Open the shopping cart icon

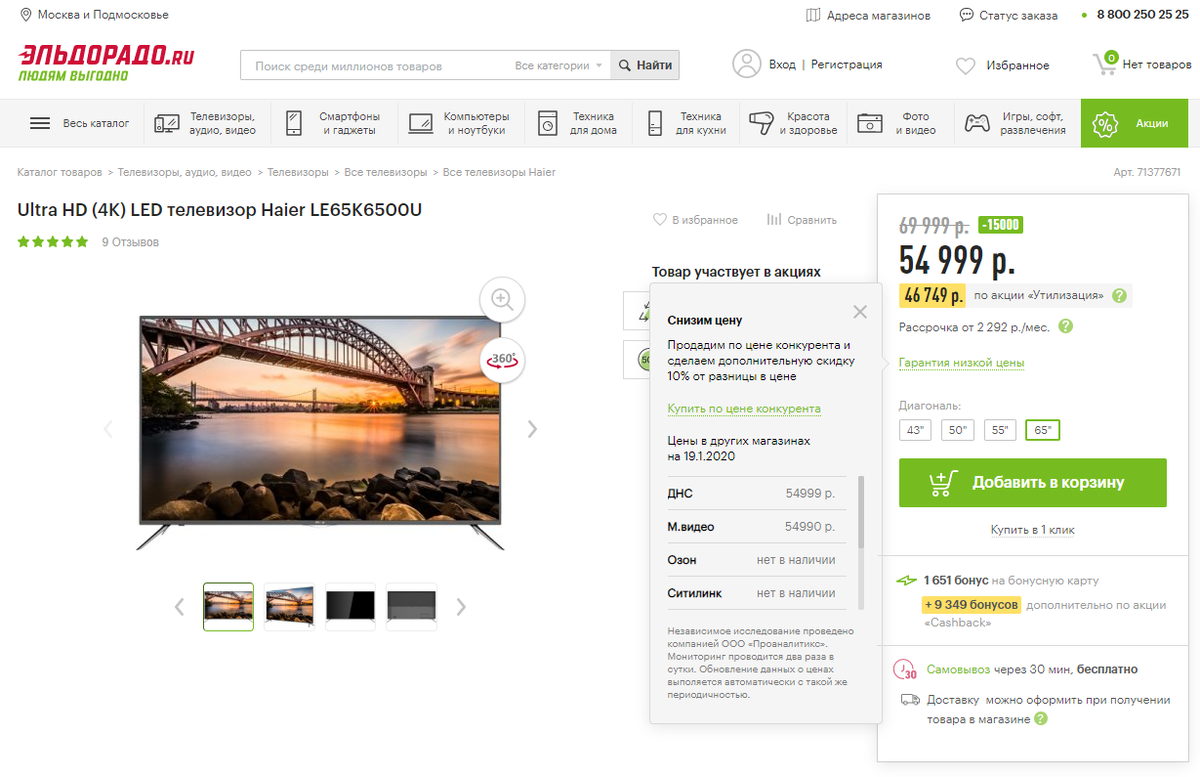[x=1104, y=63]
